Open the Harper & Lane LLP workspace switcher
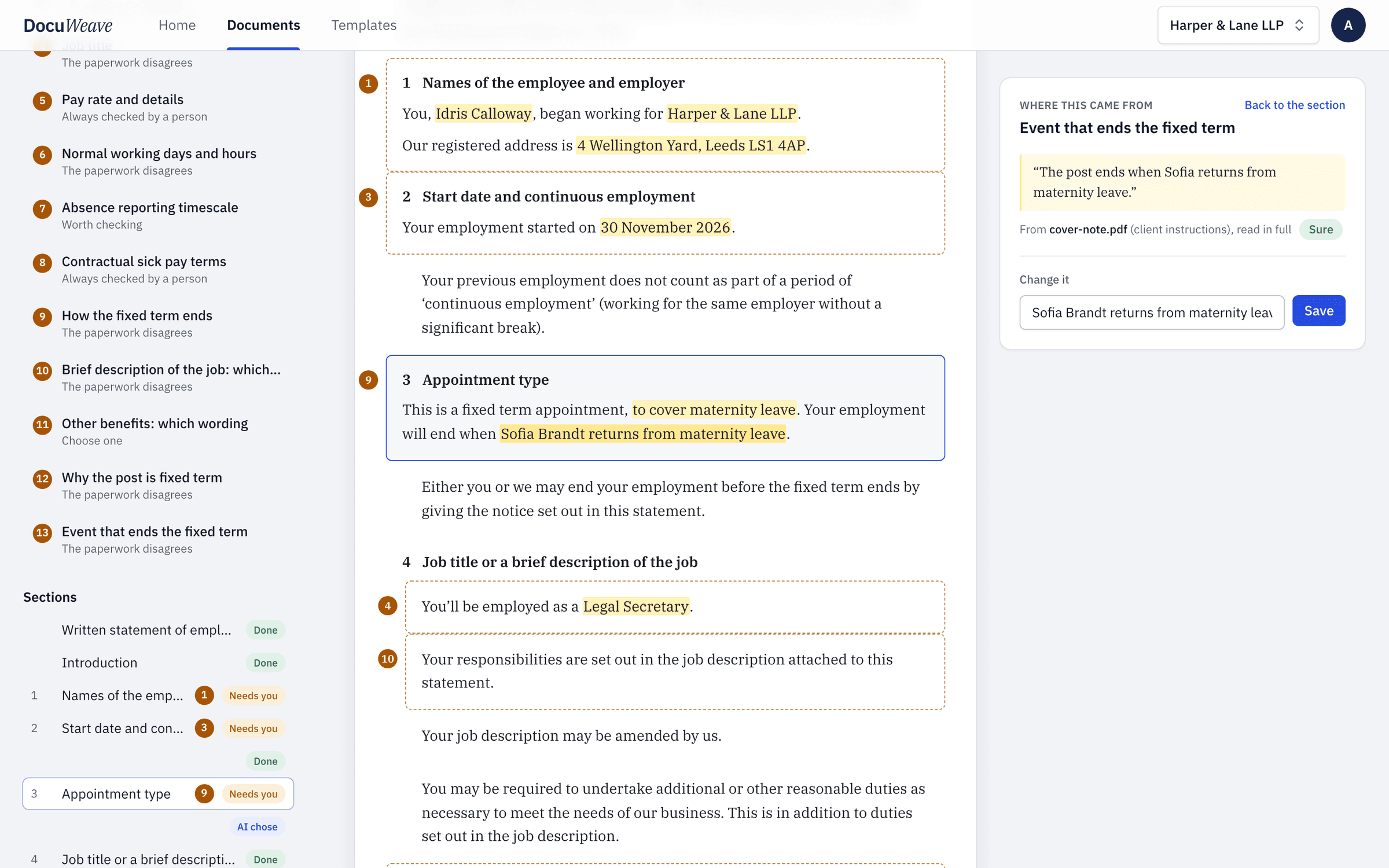Viewport: 1389px width, 868px height. click(1238, 25)
